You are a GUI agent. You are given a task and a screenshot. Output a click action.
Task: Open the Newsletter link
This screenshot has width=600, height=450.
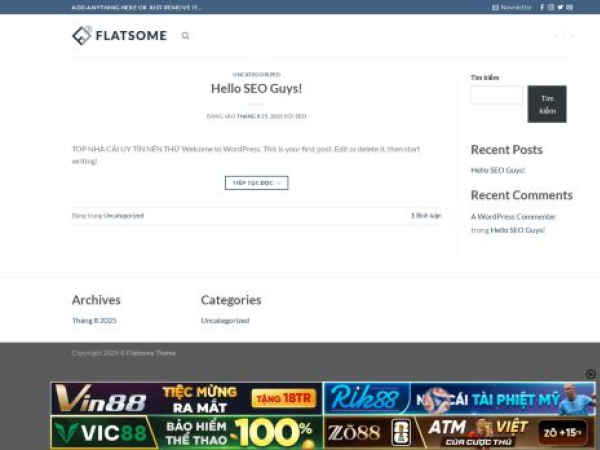pyautogui.click(x=512, y=7)
